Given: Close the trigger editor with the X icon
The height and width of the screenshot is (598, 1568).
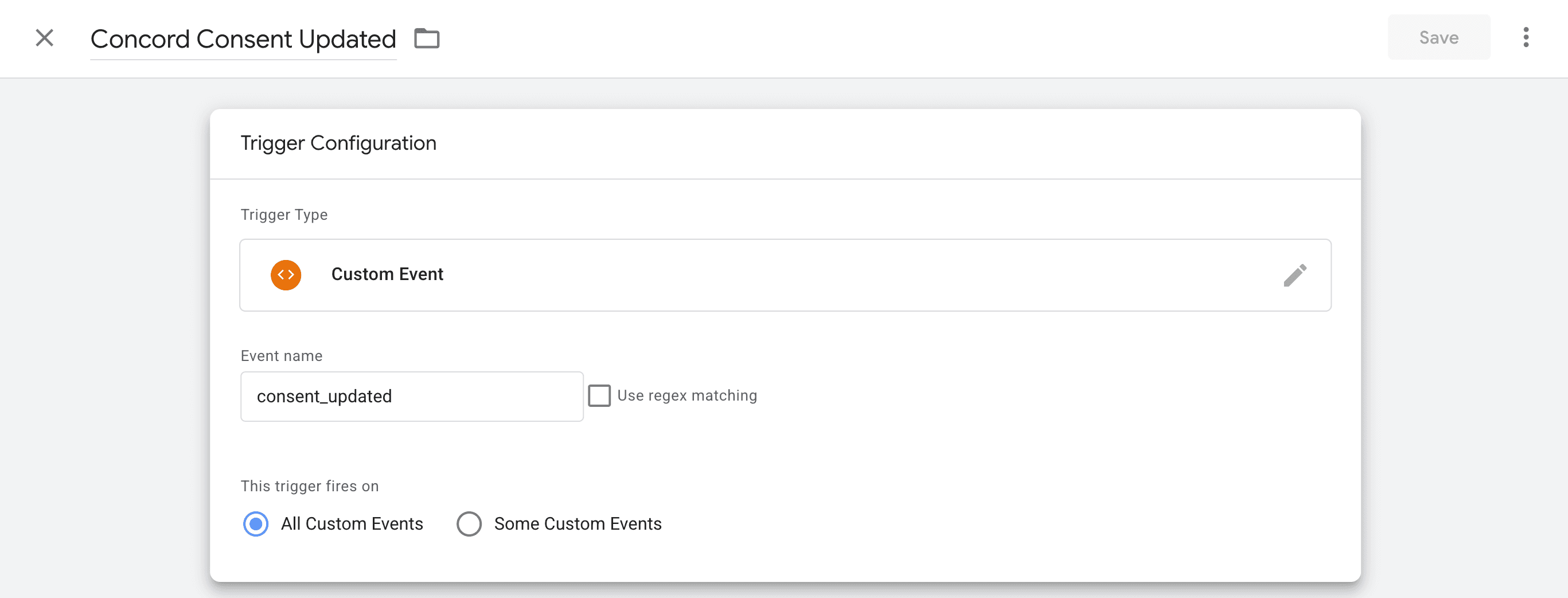Looking at the screenshot, I should click(44, 38).
